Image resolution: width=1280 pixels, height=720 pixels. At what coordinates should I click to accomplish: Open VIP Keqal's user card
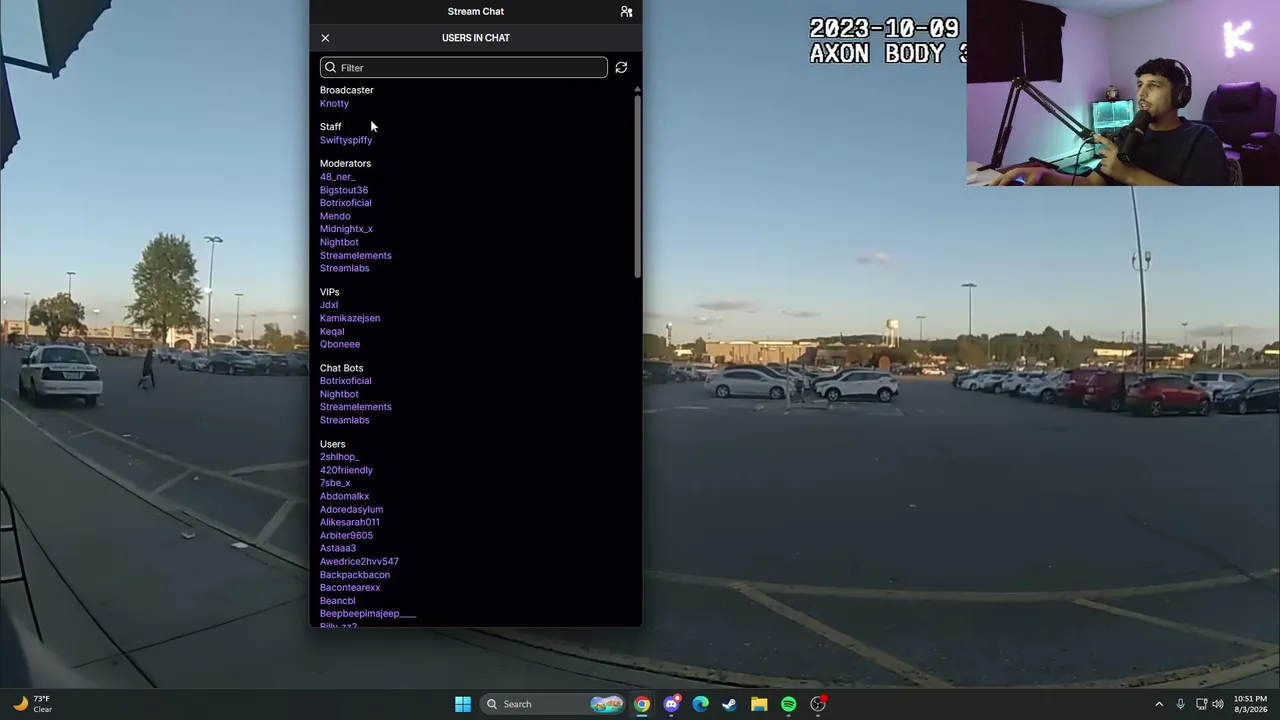click(332, 331)
